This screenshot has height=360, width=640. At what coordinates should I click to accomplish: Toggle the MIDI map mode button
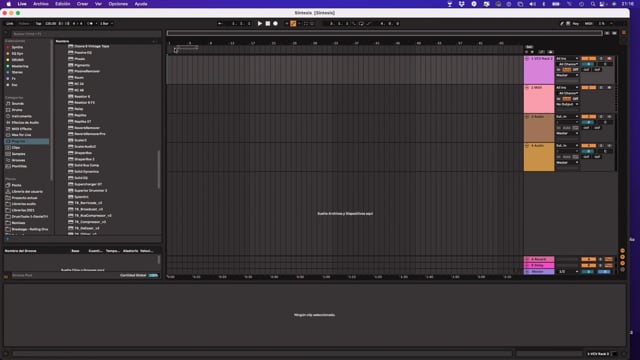coord(588,24)
